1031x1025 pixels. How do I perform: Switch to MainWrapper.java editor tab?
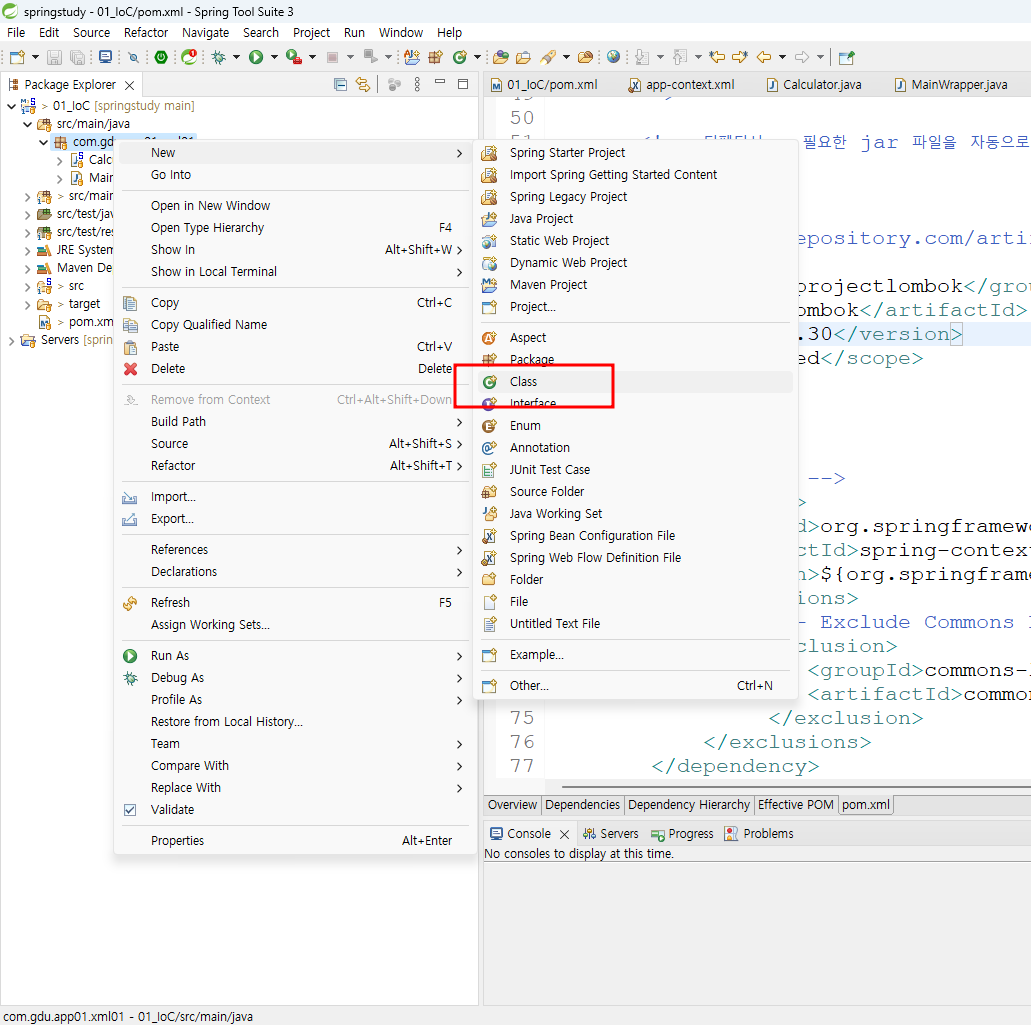click(x=951, y=84)
